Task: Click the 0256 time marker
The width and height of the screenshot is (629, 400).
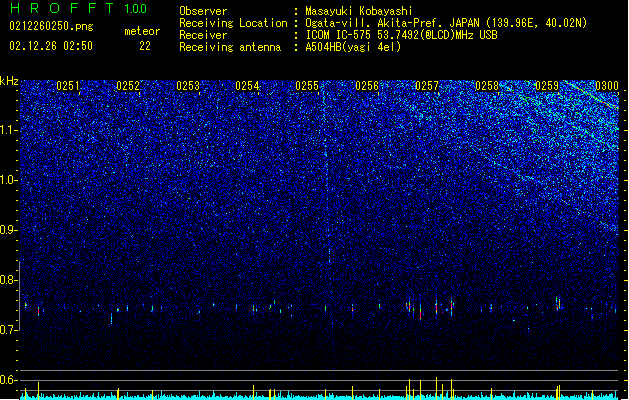Action: click(x=367, y=86)
